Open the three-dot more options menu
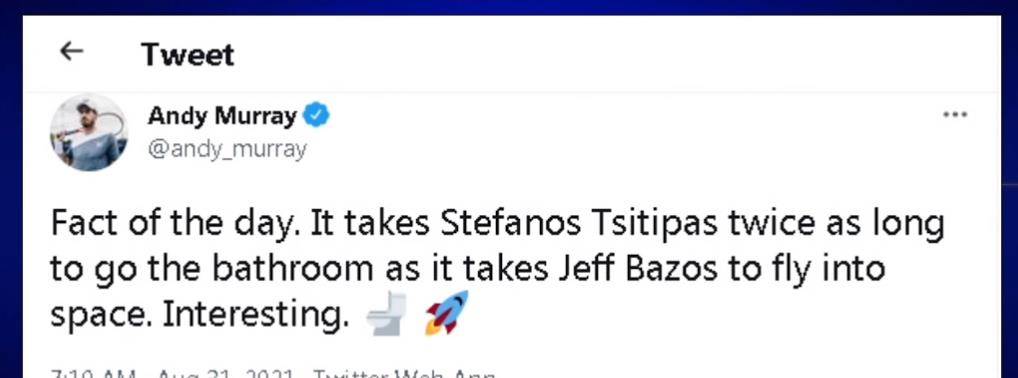 tap(955, 115)
